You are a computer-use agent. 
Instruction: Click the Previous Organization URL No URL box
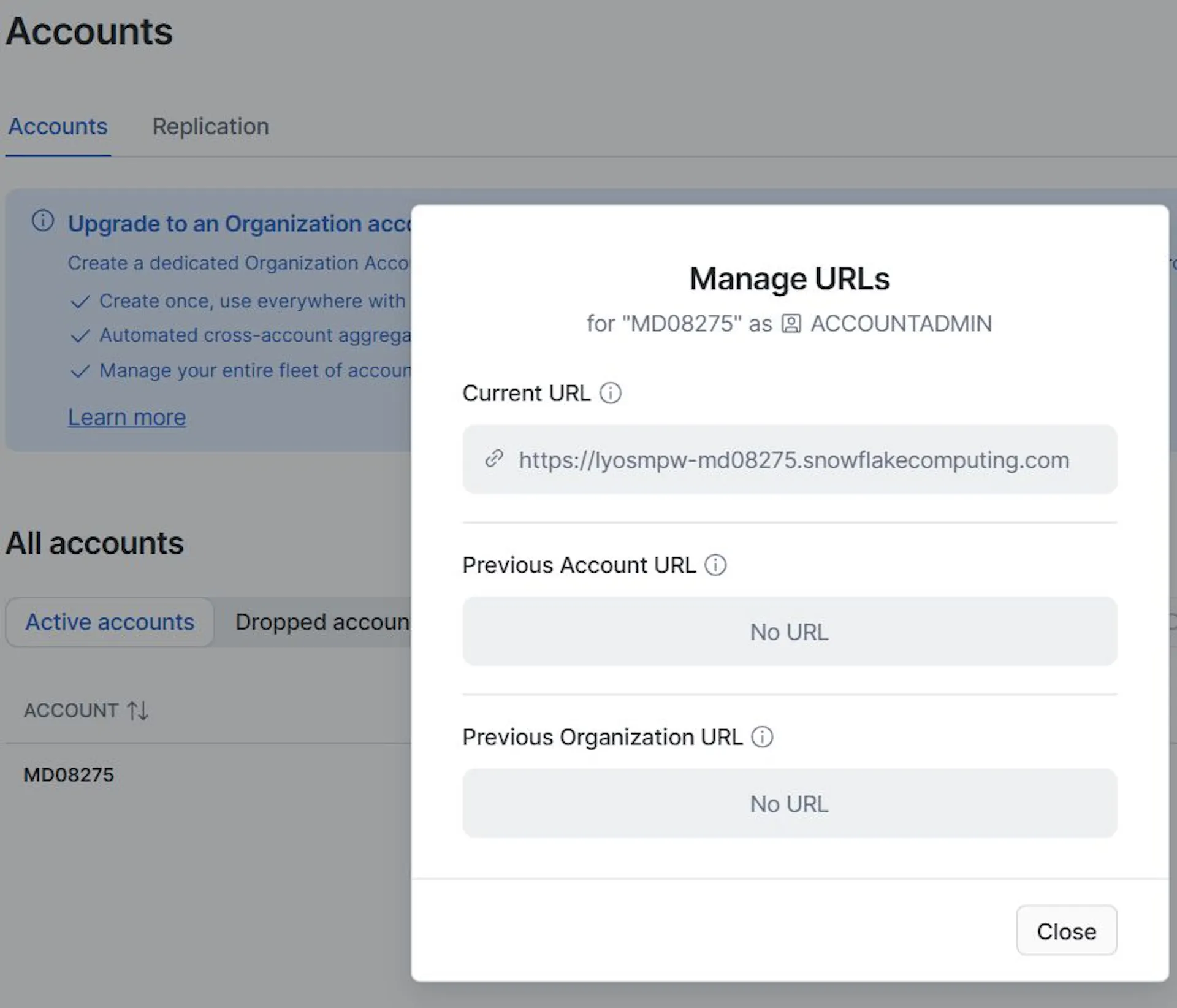click(x=790, y=803)
